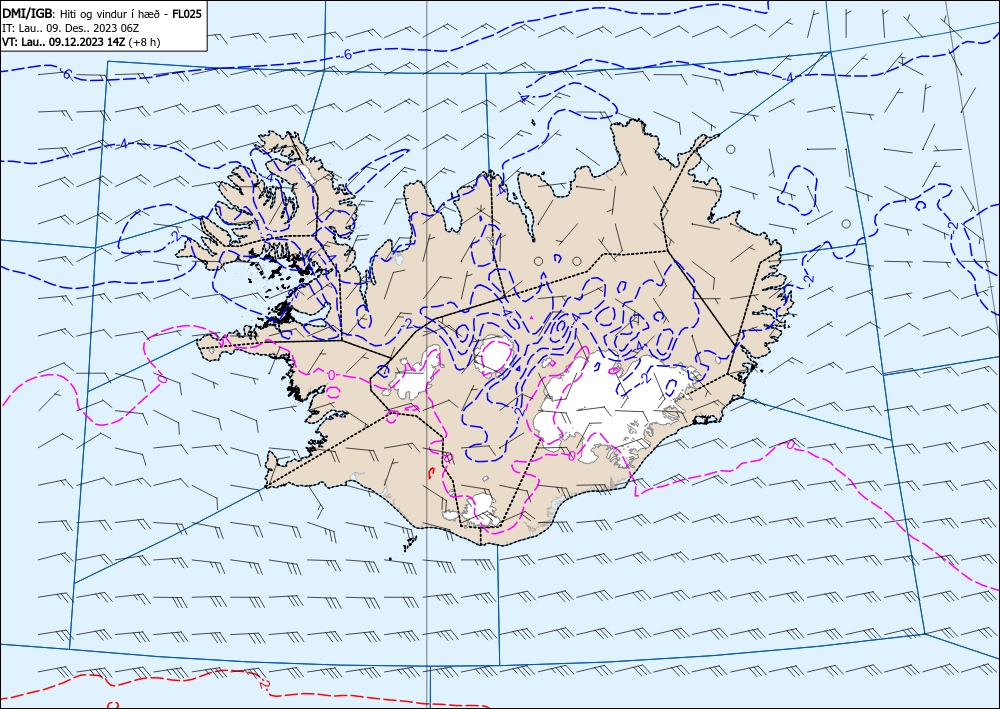The width and height of the screenshot is (1000, 709).
Task: Click the 'VT: Lau.. 09.12.2023 14Z (+8 h)' line
Action: coord(81,42)
